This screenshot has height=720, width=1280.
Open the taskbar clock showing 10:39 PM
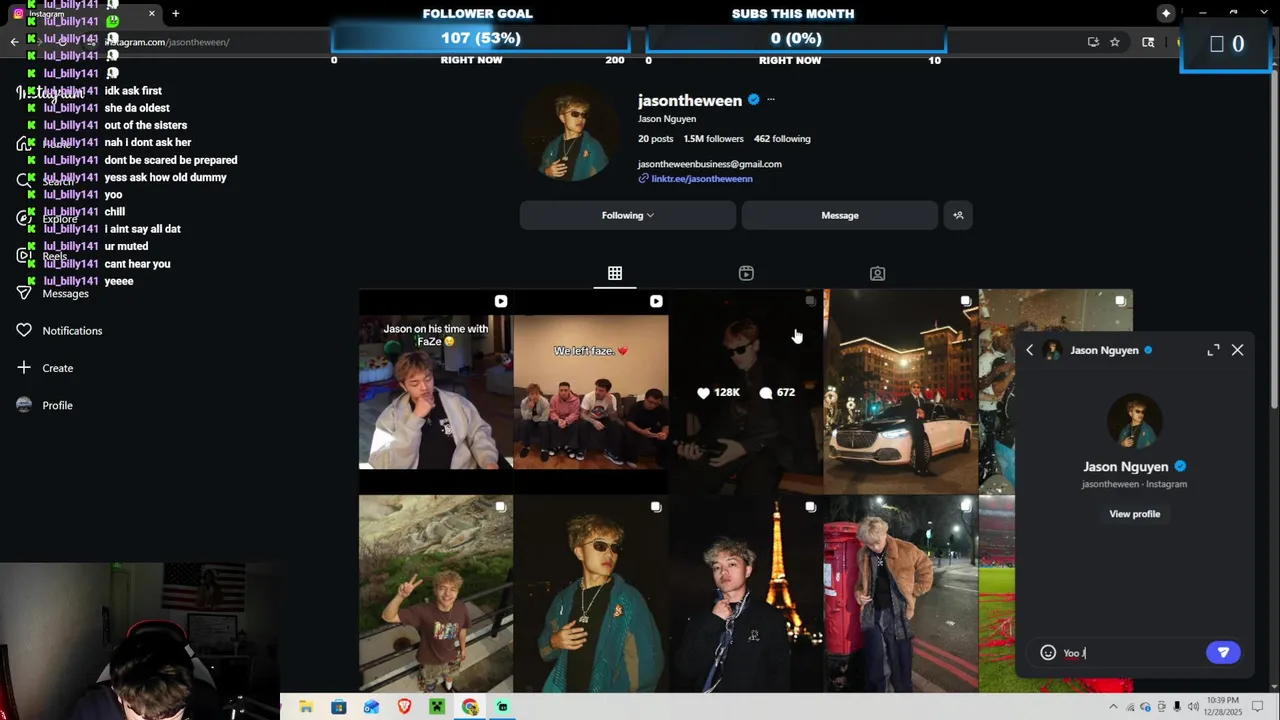1223,707
